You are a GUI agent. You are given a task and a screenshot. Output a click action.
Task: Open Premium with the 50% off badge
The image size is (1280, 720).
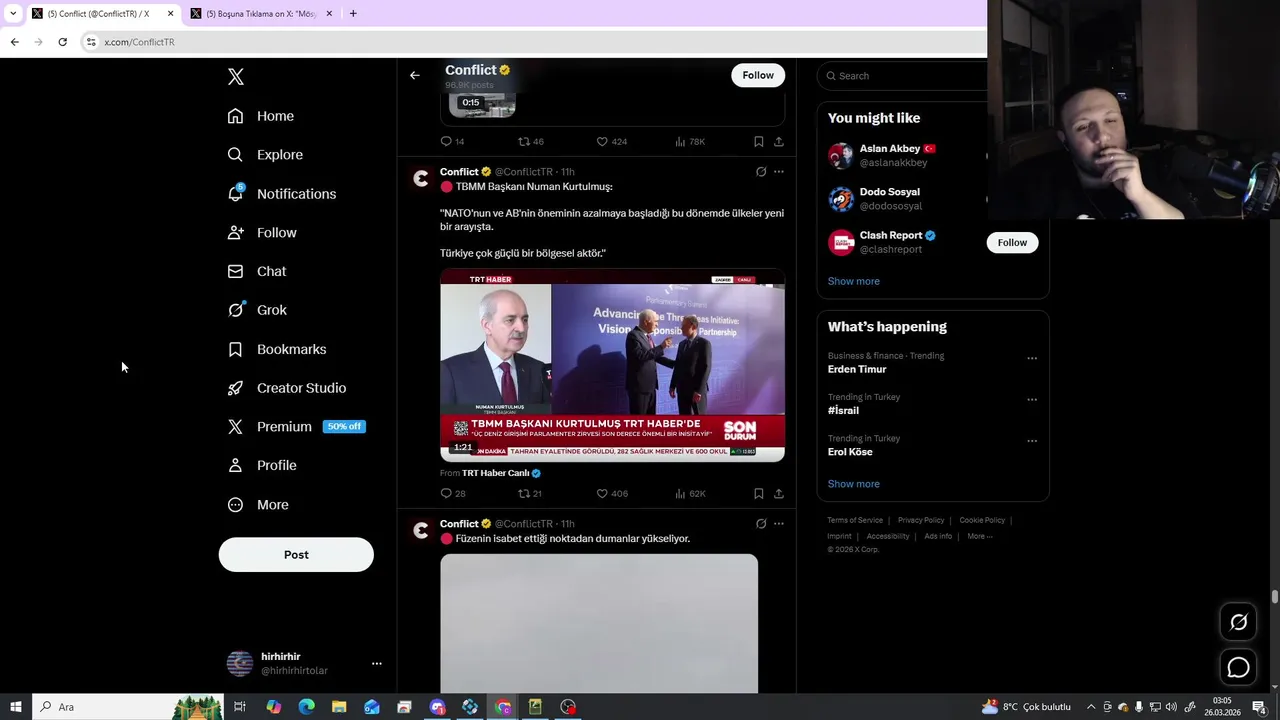click(296, 427)
